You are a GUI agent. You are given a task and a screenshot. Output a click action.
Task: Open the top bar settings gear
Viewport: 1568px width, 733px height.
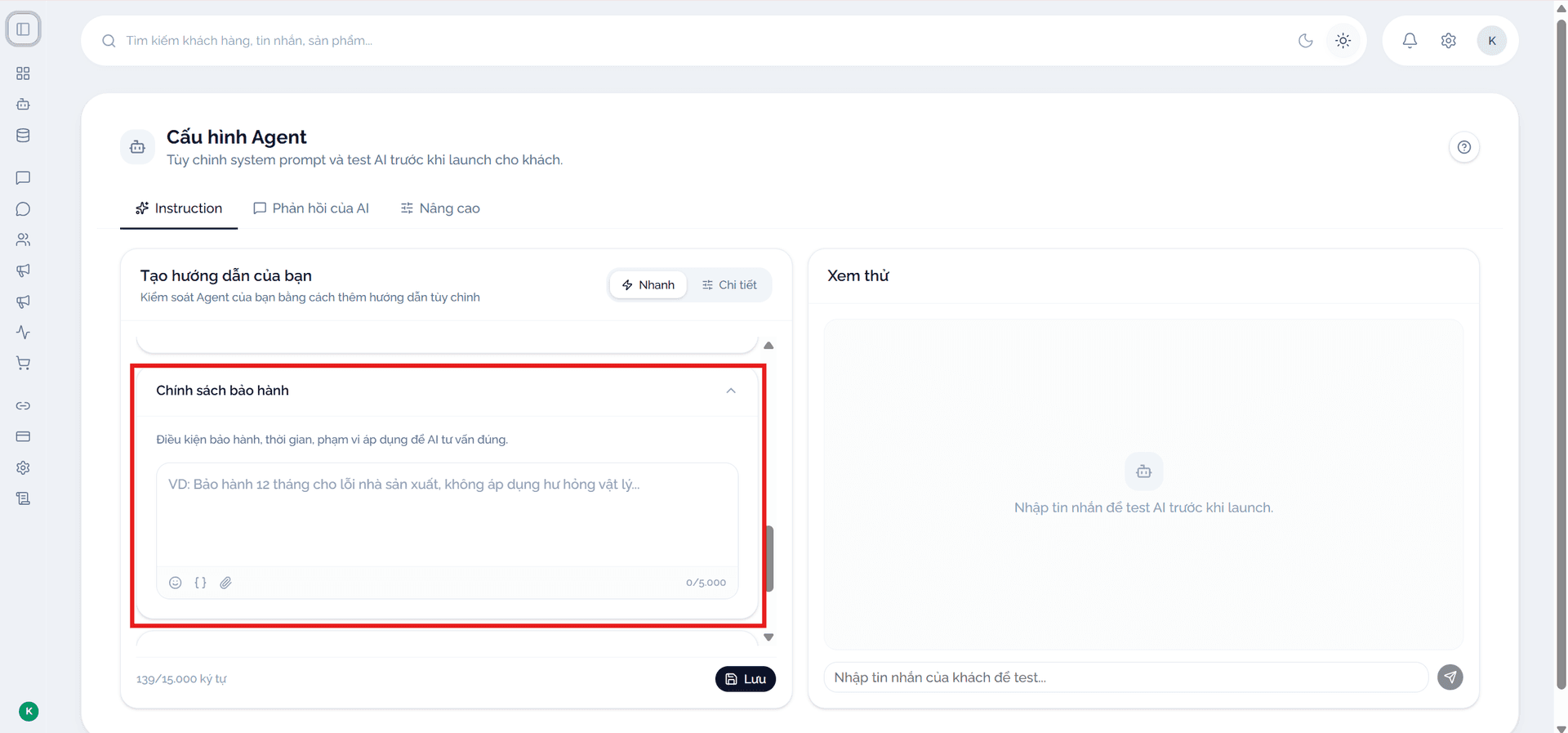[x=1449, y=41]
